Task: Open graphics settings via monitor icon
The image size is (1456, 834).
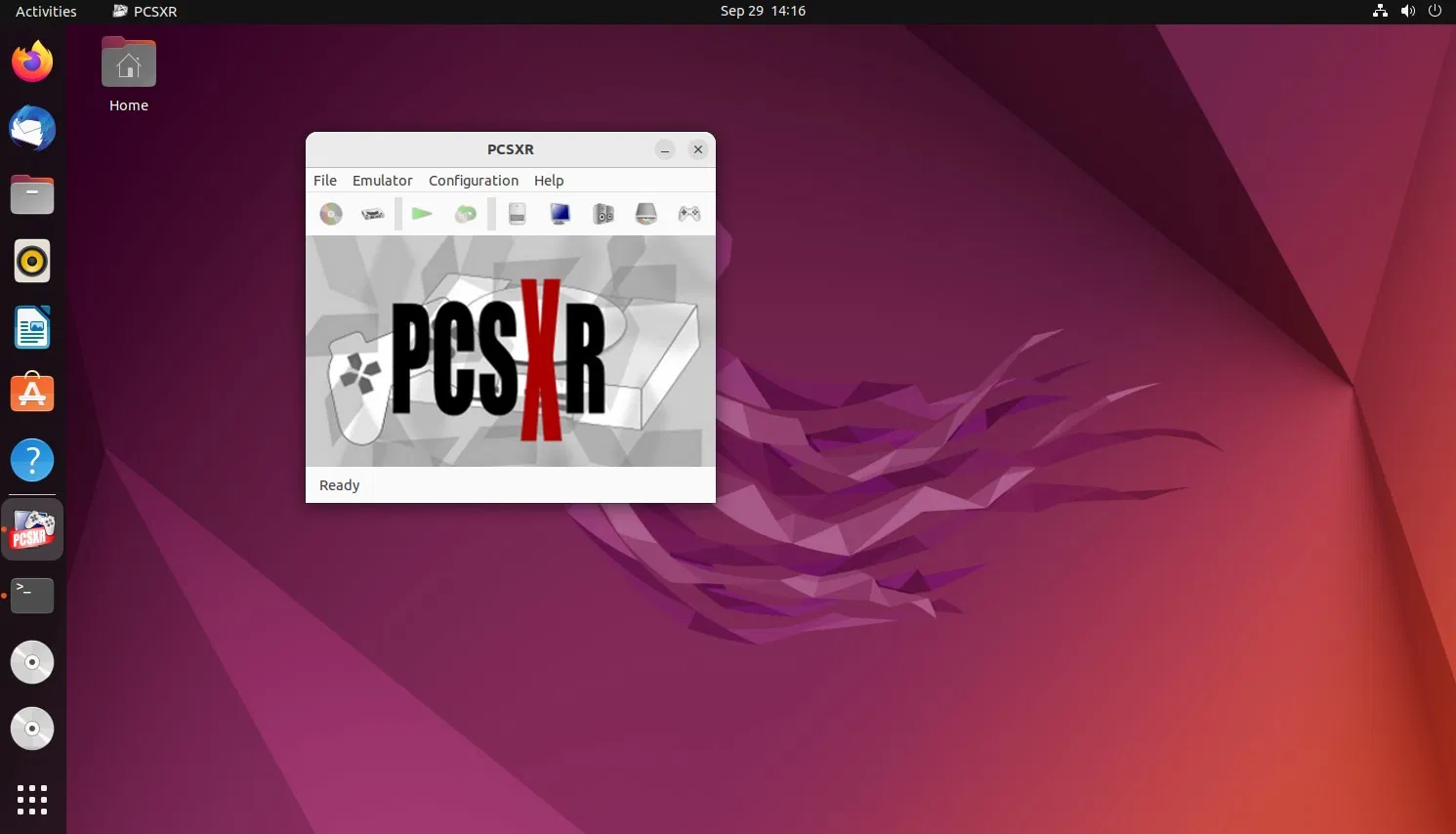Action: coord(560,213)
